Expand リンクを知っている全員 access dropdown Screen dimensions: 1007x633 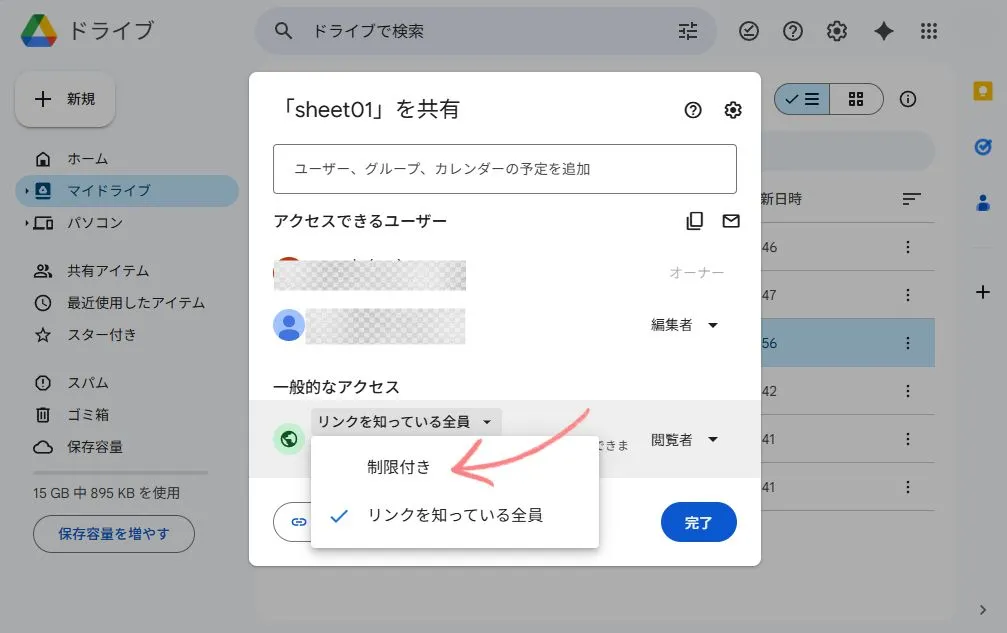[x=406, y=422]
